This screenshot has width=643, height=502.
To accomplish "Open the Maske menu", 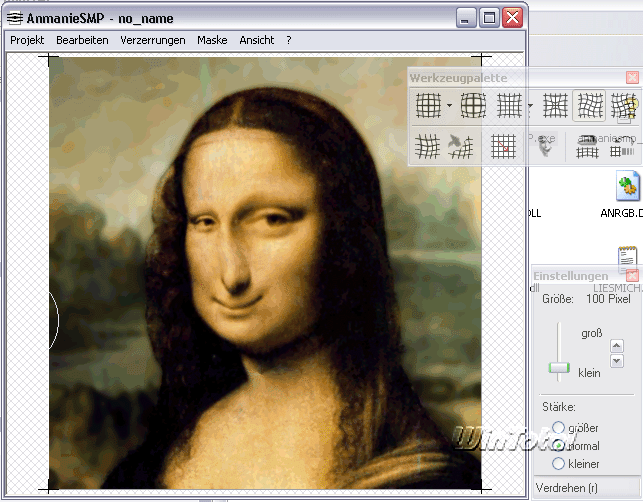I will 212,40.
